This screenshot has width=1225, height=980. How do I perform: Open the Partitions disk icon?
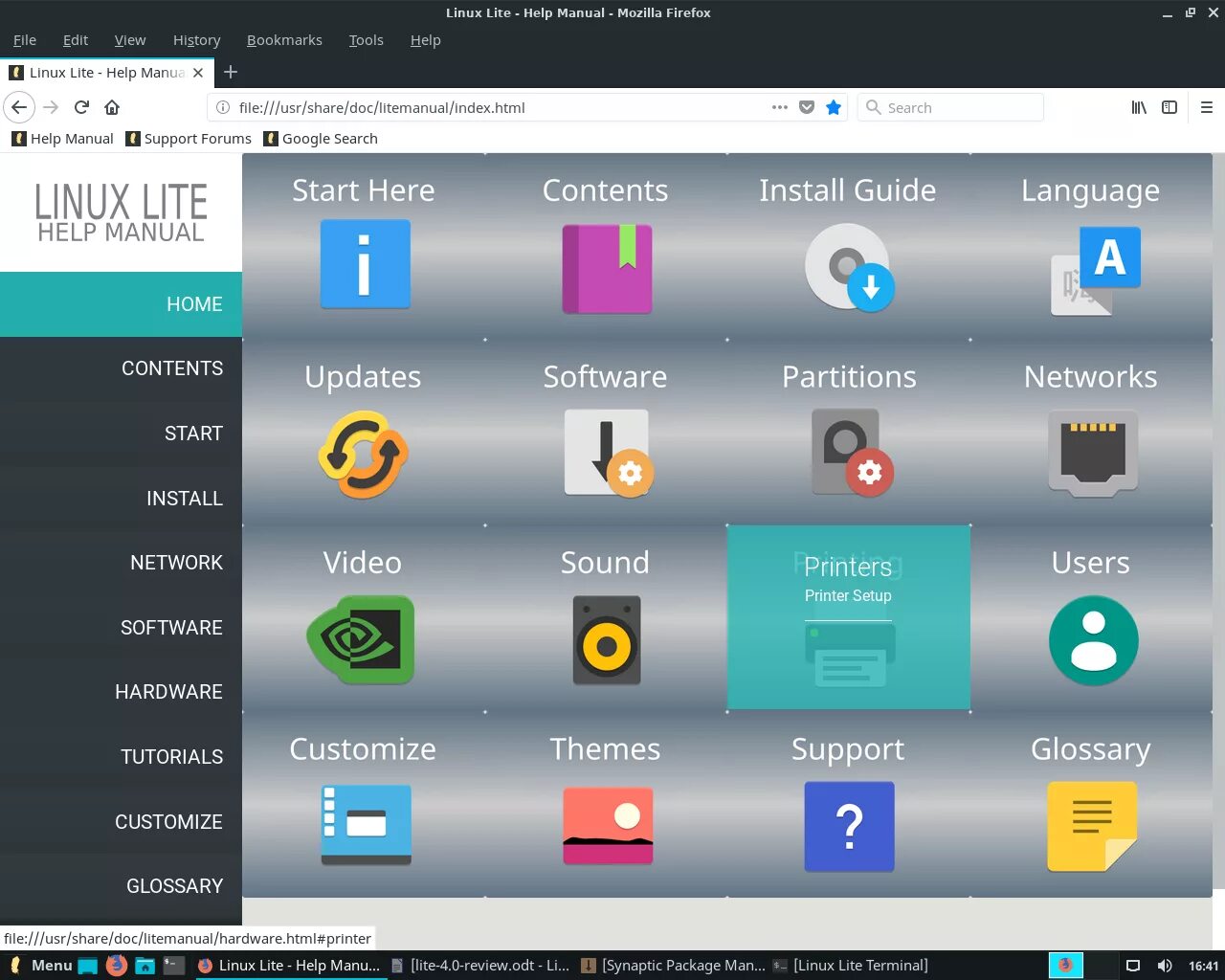coord(852,453)
